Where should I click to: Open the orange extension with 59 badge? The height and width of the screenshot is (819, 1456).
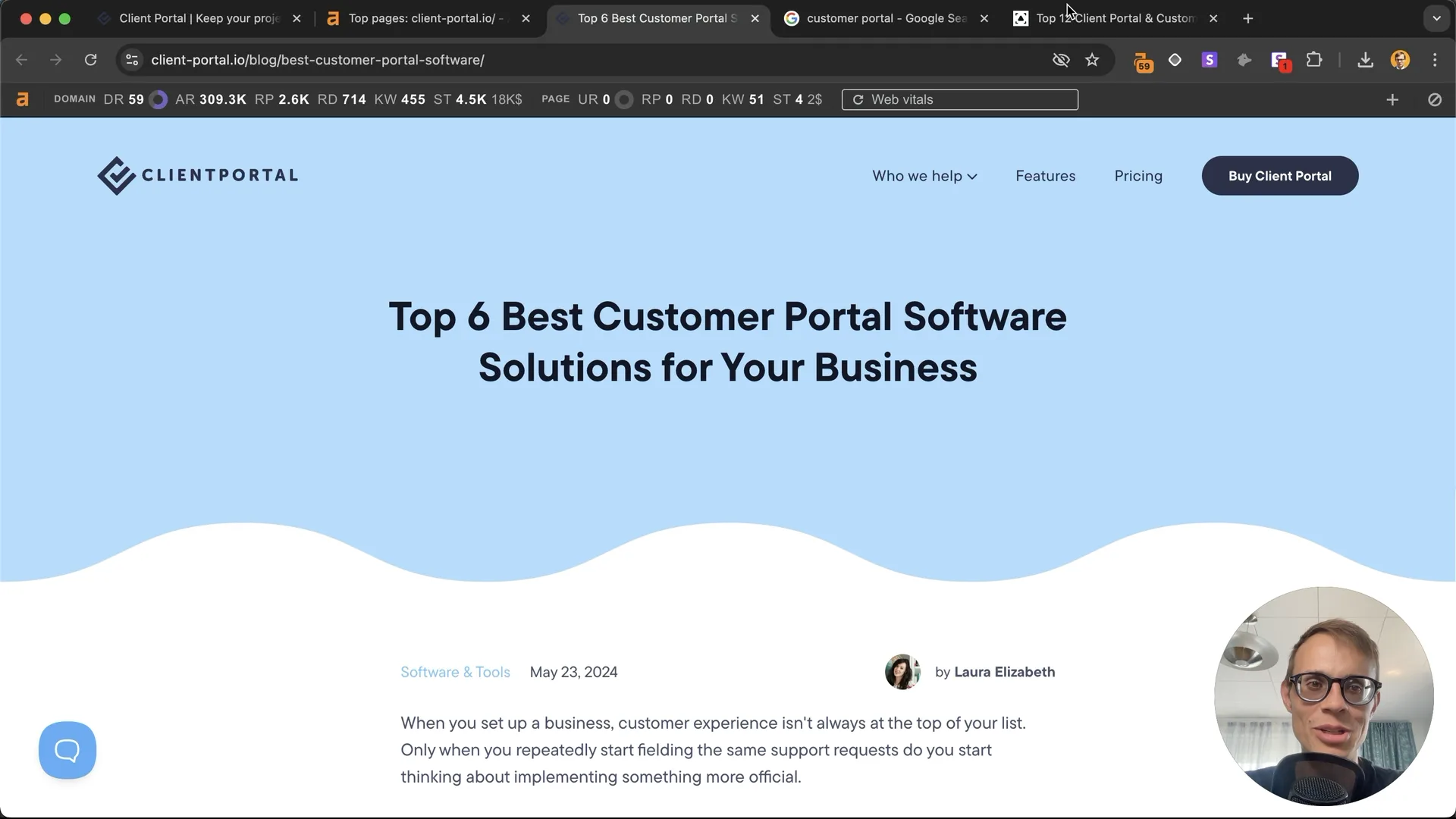click(1143, 61)
